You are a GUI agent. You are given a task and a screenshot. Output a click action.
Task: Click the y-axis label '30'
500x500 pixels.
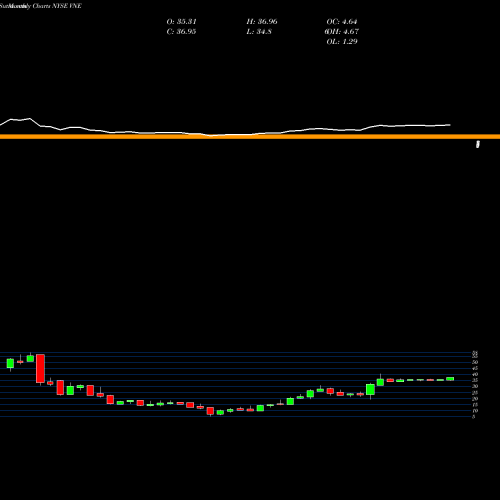(475, 386)
